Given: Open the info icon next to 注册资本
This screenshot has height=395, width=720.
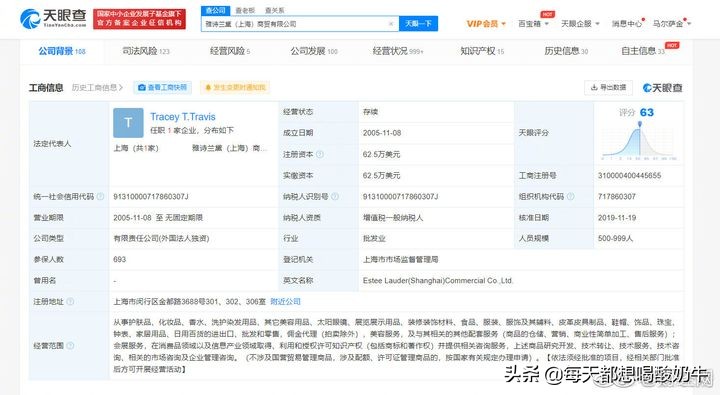Looking at the screenshot, I should pyautogui.click(x=320, y=154).
